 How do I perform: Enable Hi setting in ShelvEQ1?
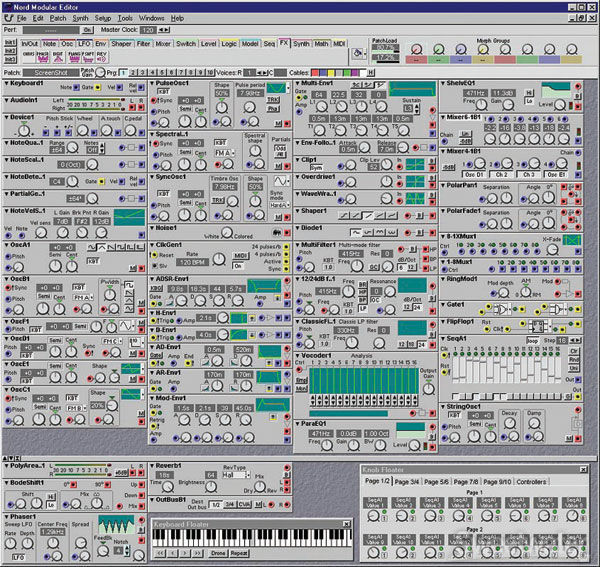528,92
